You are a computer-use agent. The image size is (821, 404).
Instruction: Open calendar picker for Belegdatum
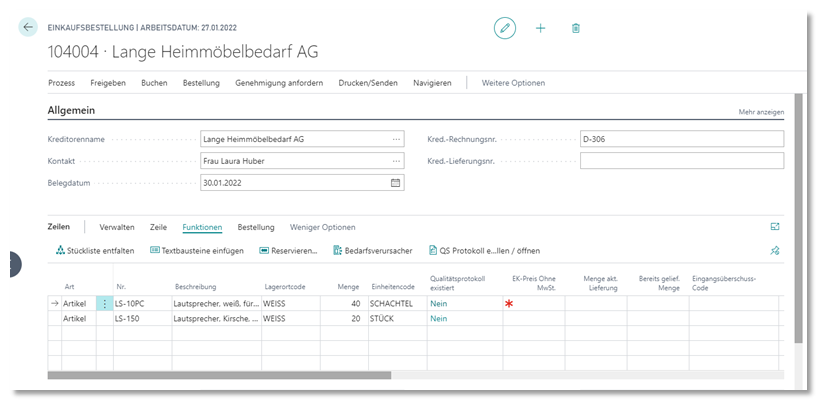pos(395,183)
